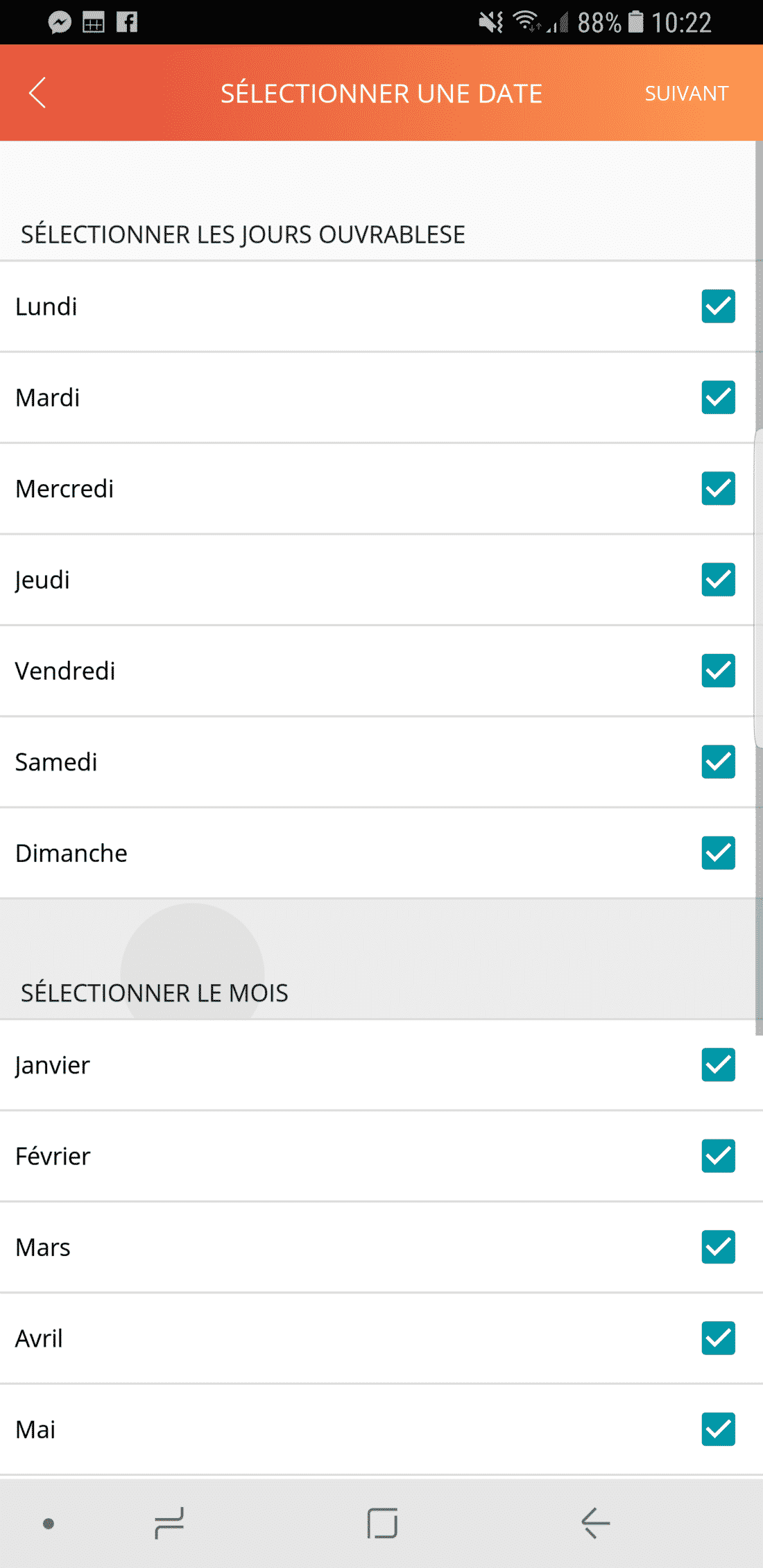Tap the Facebook notification icon
This screenshot has height=1568, width=763.
[127, 22]
